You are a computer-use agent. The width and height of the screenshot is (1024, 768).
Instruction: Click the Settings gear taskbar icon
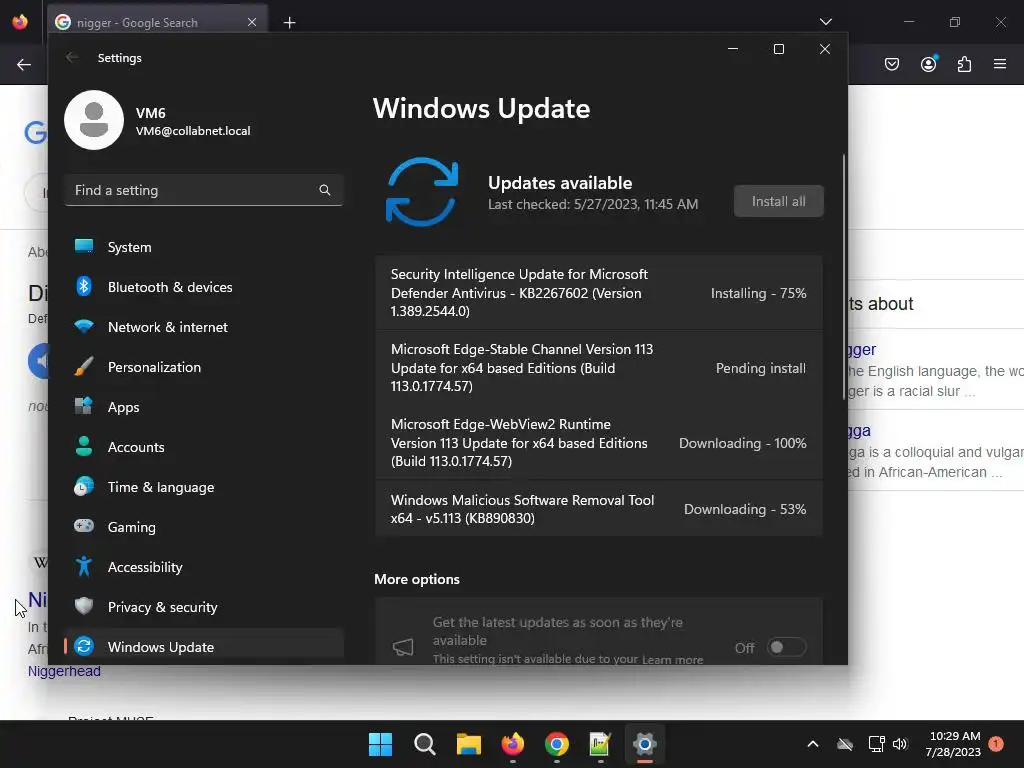(645, 744)
